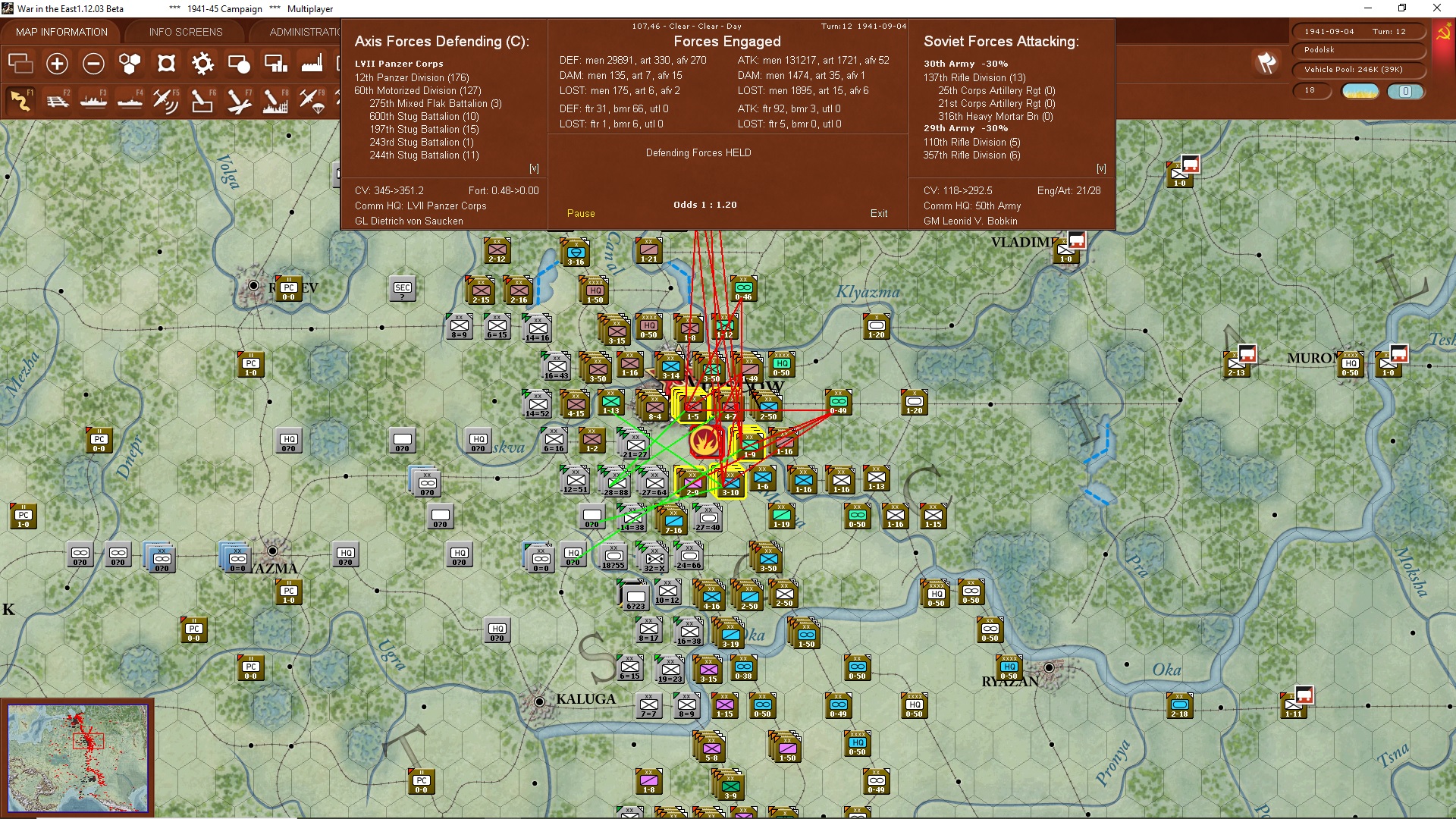Click the battle explosion marker on map
The image size is (1456, 819).
coord(705,441)
